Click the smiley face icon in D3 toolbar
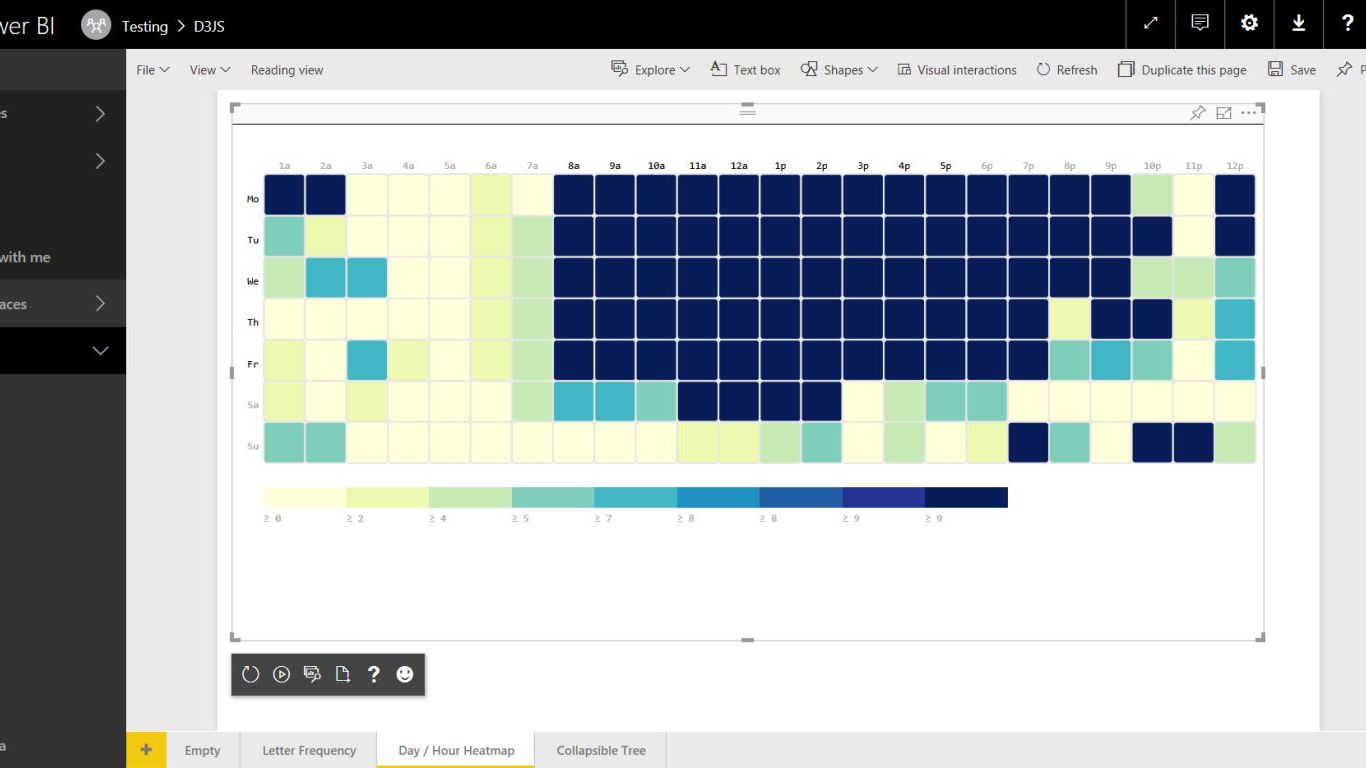 (404, 675)
